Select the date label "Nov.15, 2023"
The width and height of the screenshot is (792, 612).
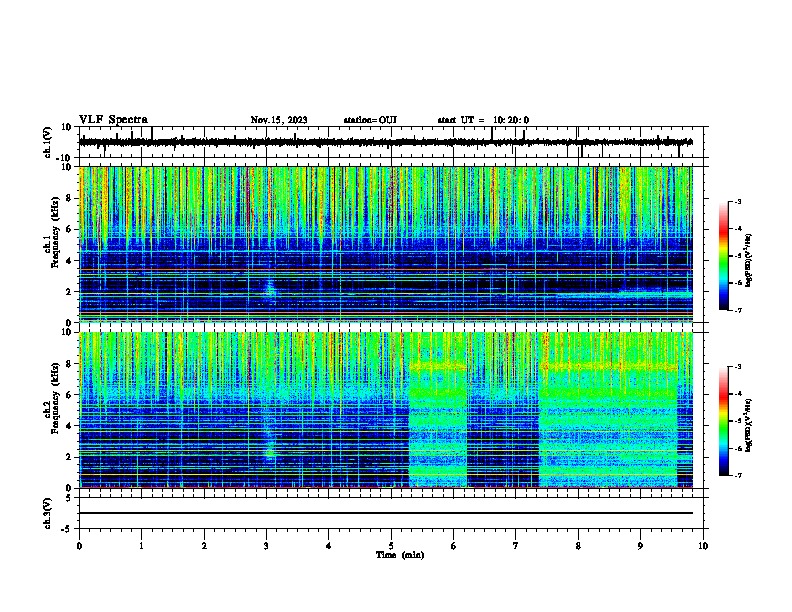[x=279, y=120]
